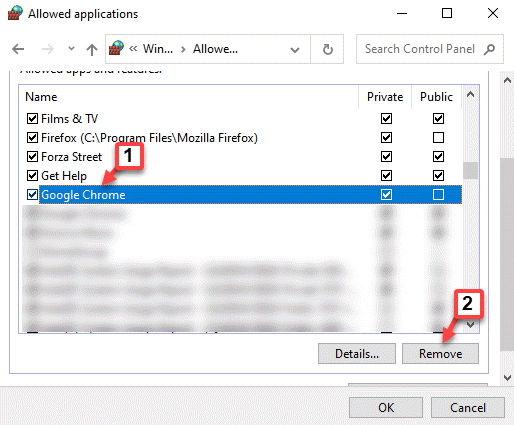
Task: Uncheck the Get Help app checkbox
Action: click(32, 175)
